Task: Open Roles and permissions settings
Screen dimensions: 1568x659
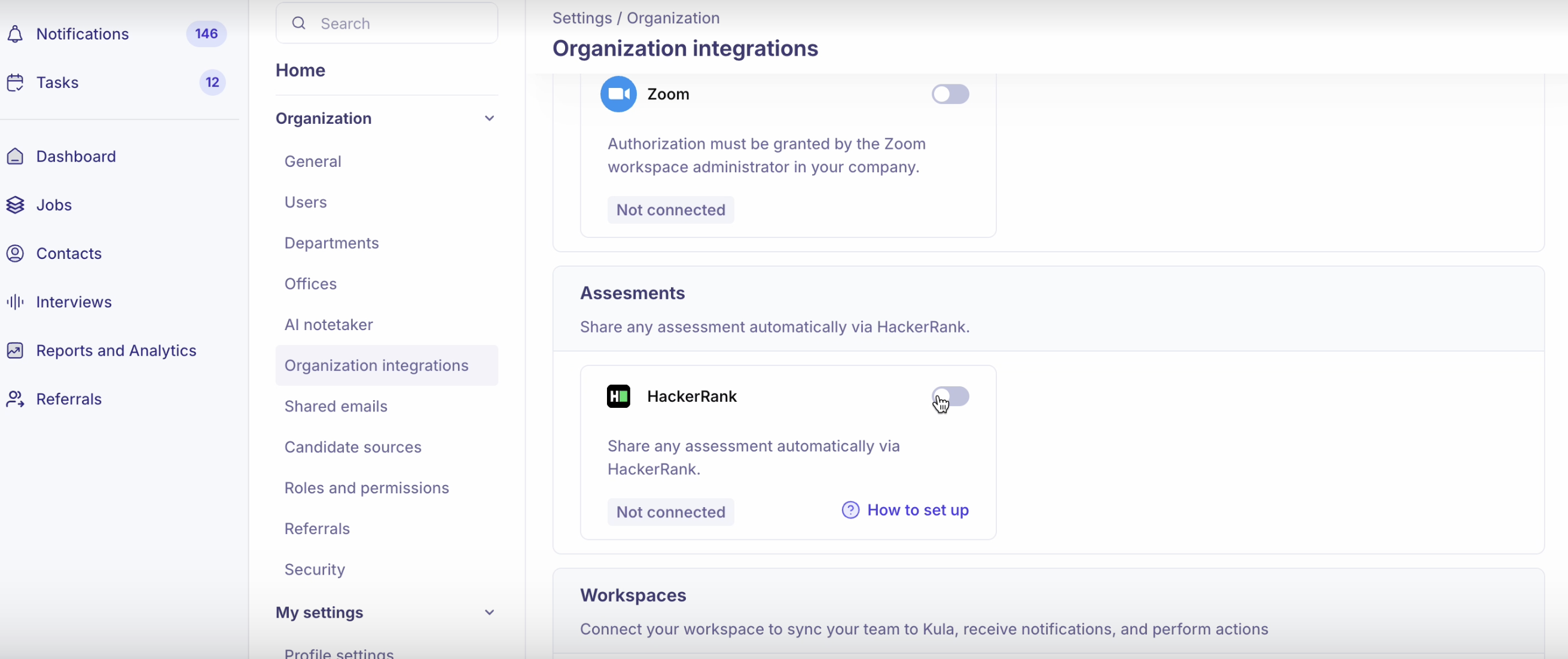Action: pyautogui.click(x=367, y=488)
